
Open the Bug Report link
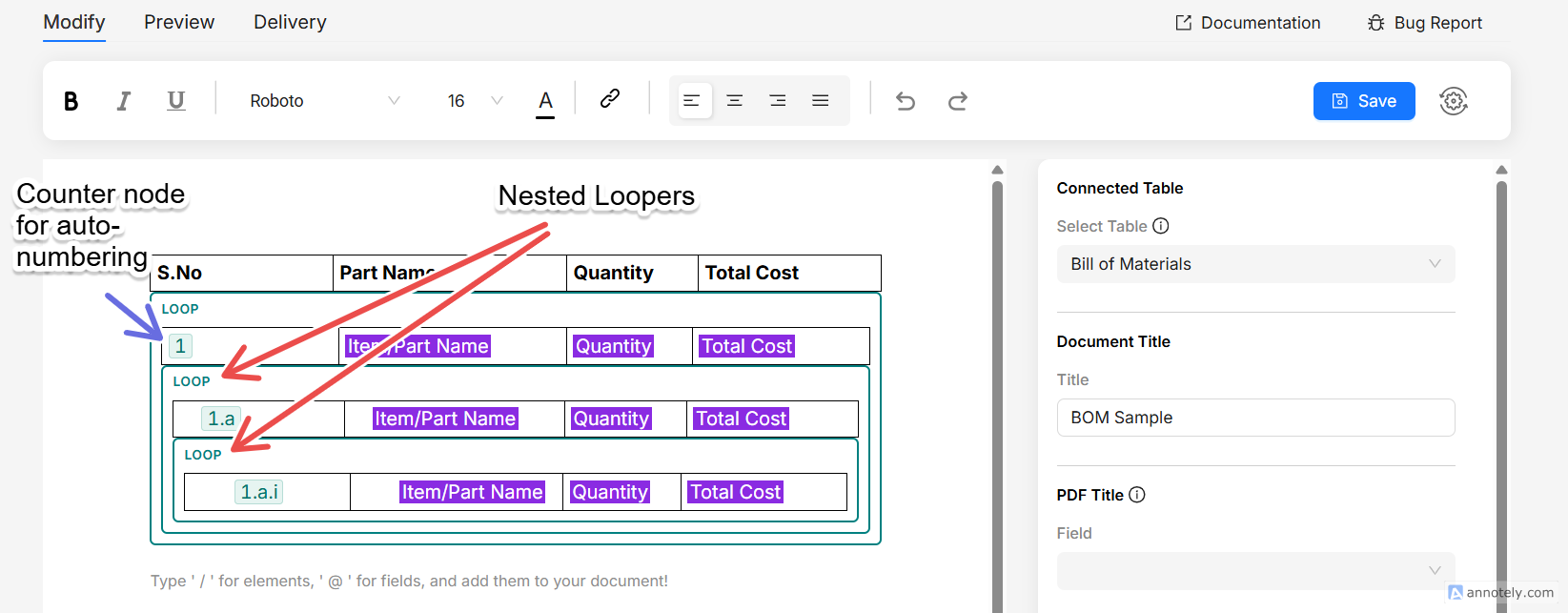click(1424, 23)
